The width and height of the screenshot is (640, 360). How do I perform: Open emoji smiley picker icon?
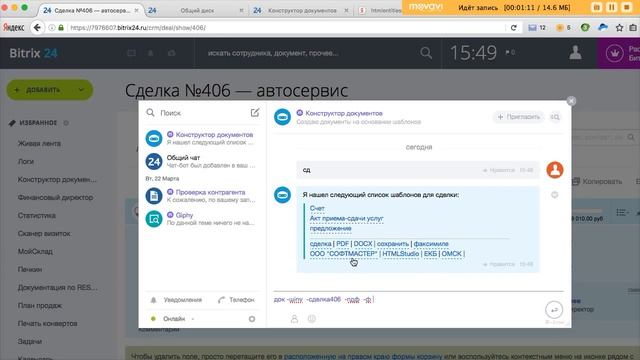click(x=312, y=319)
